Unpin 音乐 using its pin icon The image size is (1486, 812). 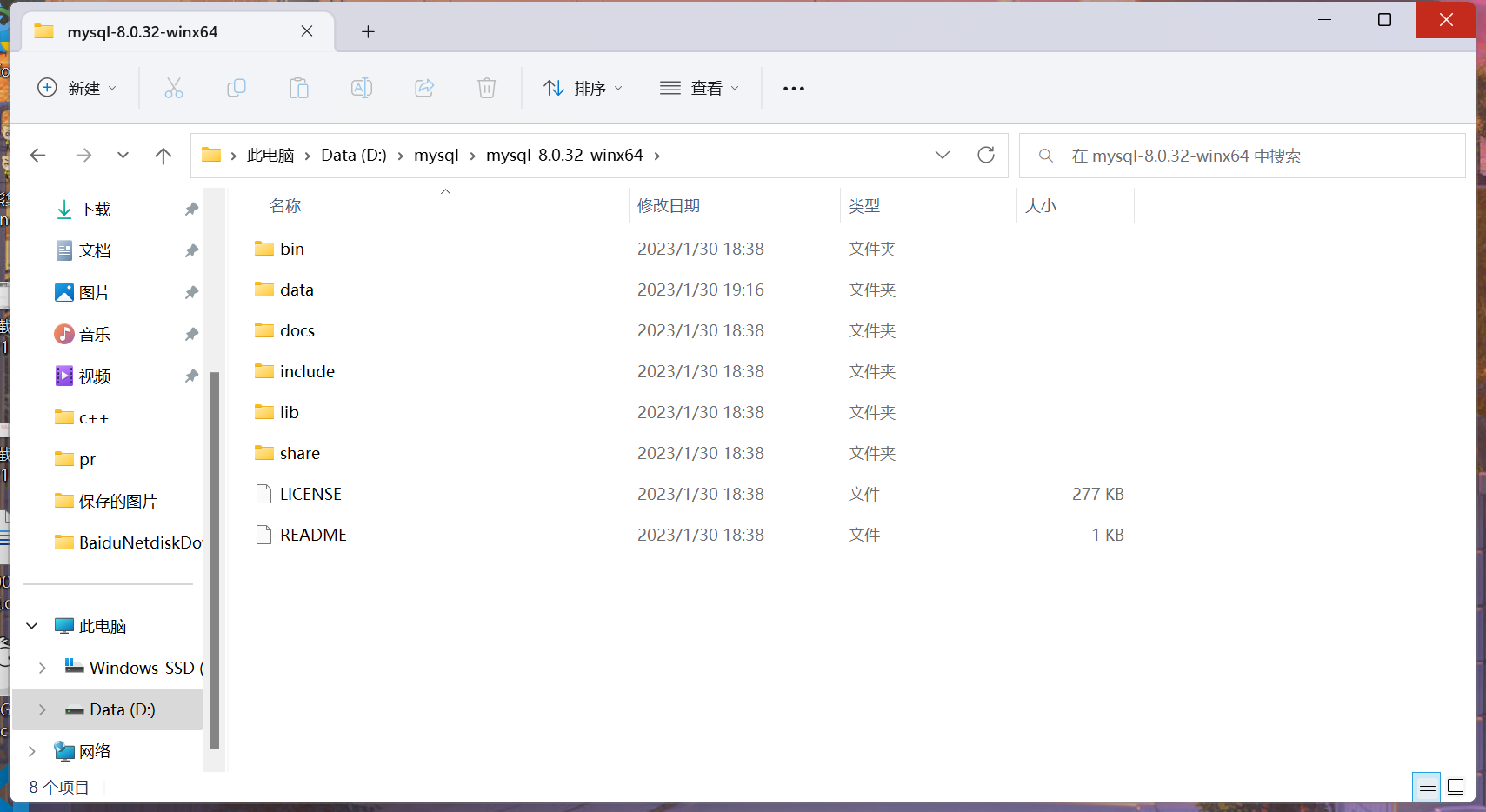191,334
